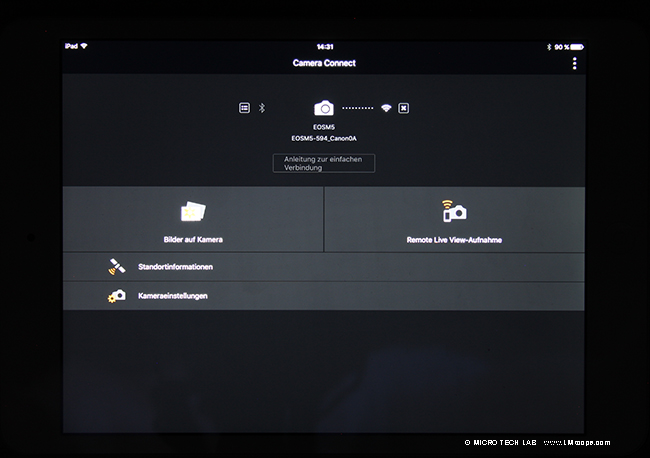
Task: Open Bilder auf Kamera
Action: tap(193, 240)
